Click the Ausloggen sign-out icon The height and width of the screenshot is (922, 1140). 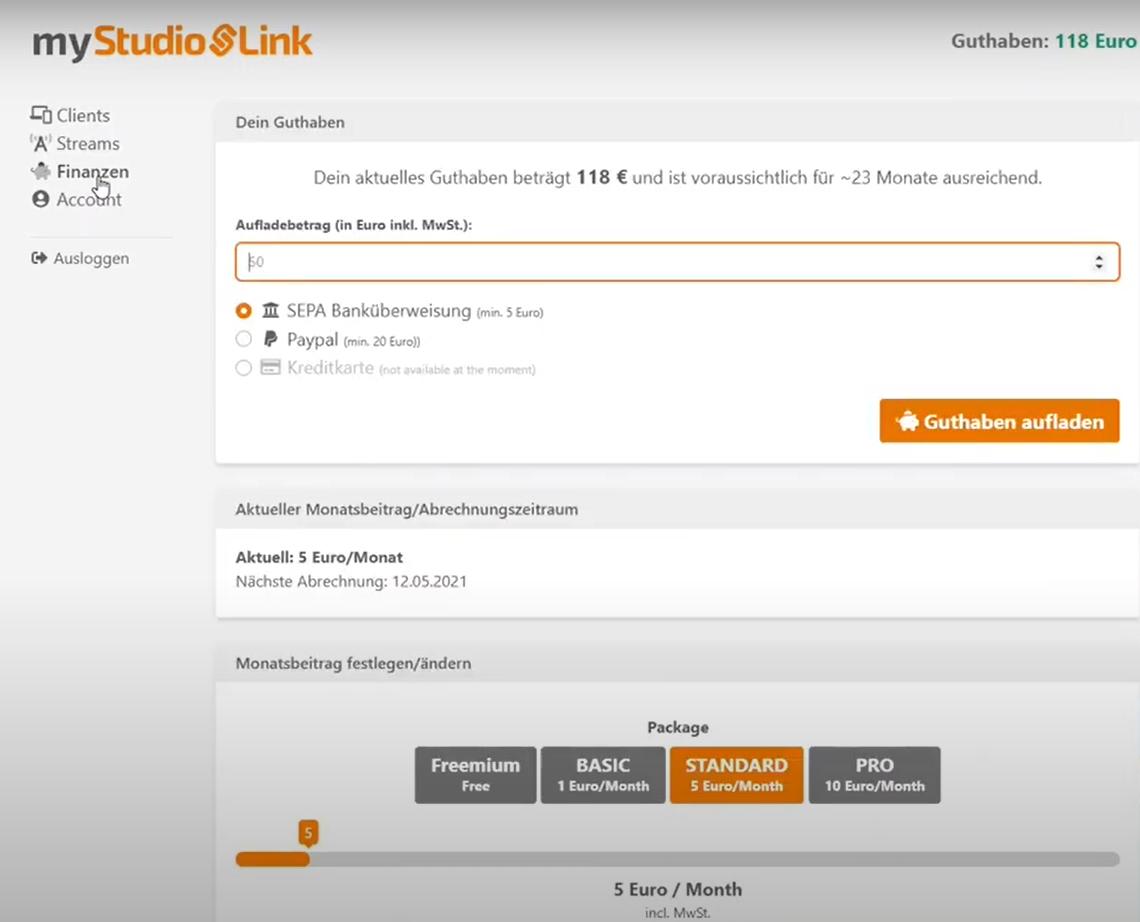point(40,258)
